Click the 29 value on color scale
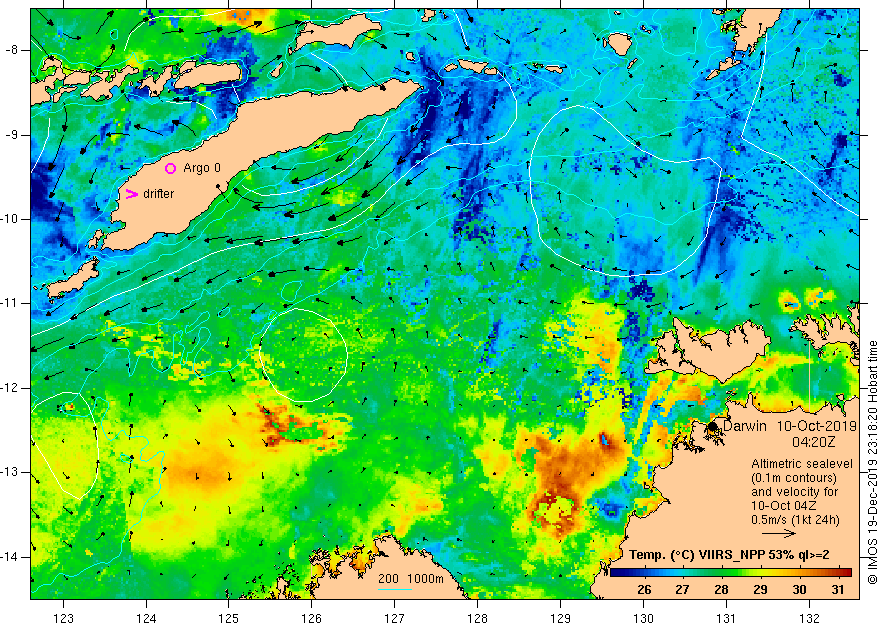880x630 pixels. coord(760,590)
